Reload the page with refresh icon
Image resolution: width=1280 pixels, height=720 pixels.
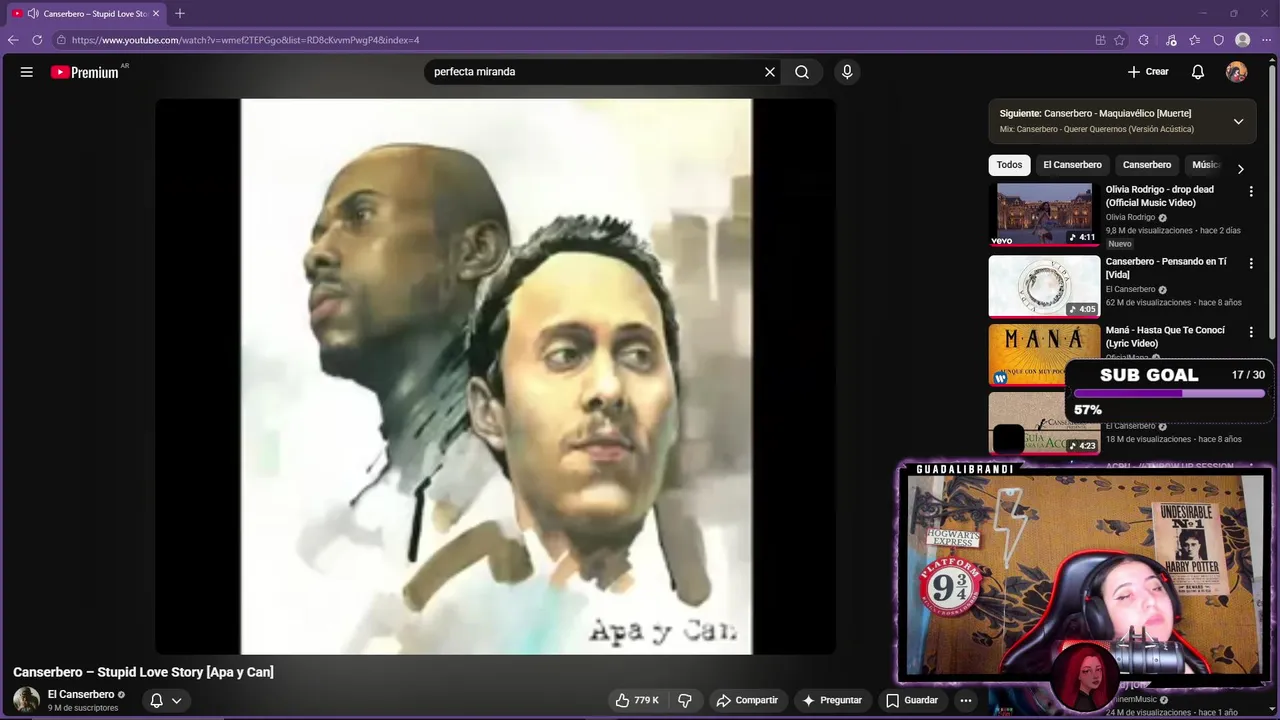coord(37,40)
